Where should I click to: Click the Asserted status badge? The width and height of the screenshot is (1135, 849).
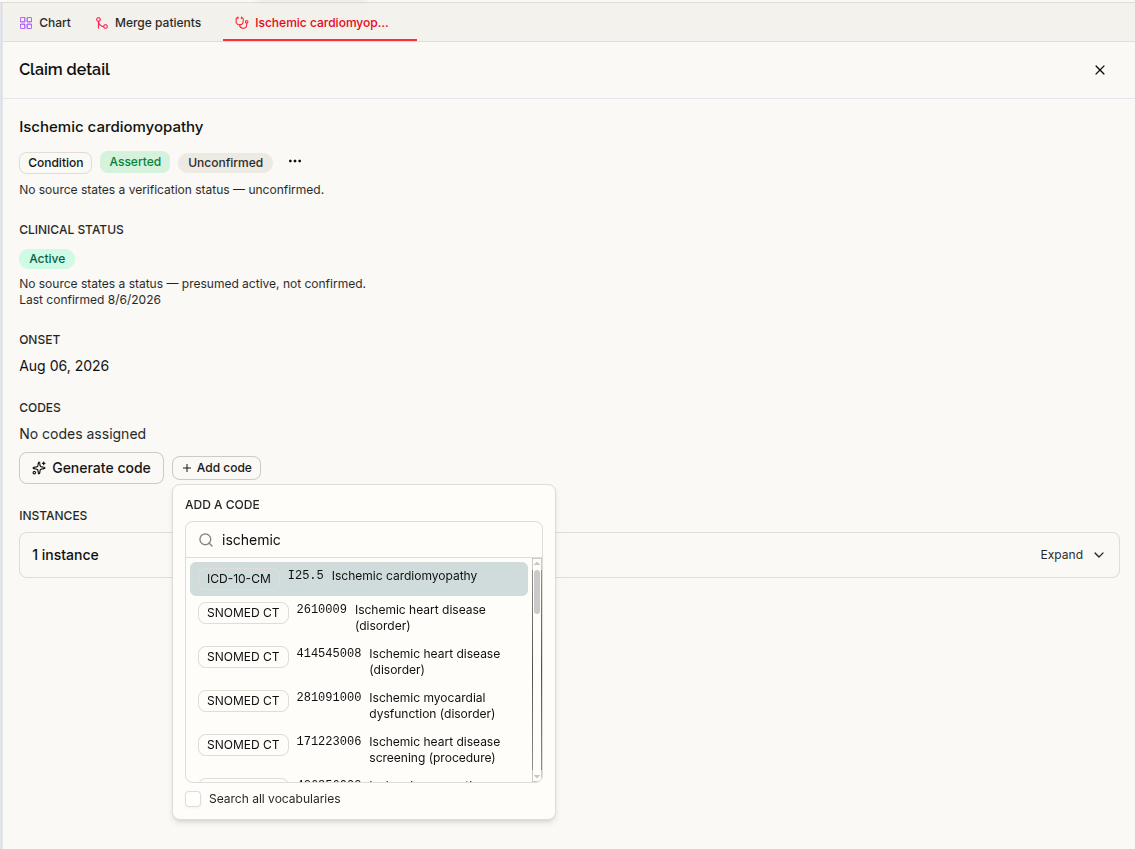click(x=135, y=162)
